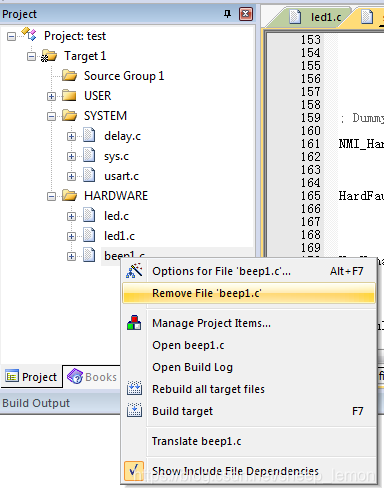Image resolution: width=384 pixels, height=494 pixels.
Task: Expand delay.c dependencies
Action: click(71, 136)
